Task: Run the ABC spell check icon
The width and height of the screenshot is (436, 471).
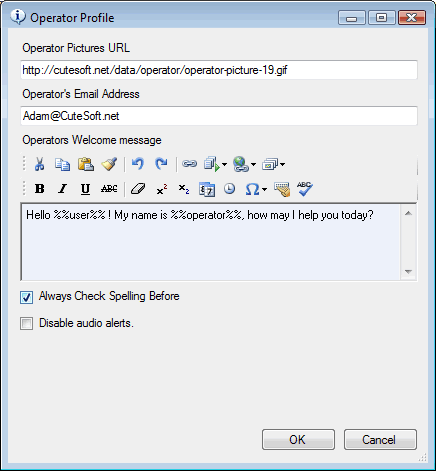Action: pyautogui.click(x=305, y=189)
